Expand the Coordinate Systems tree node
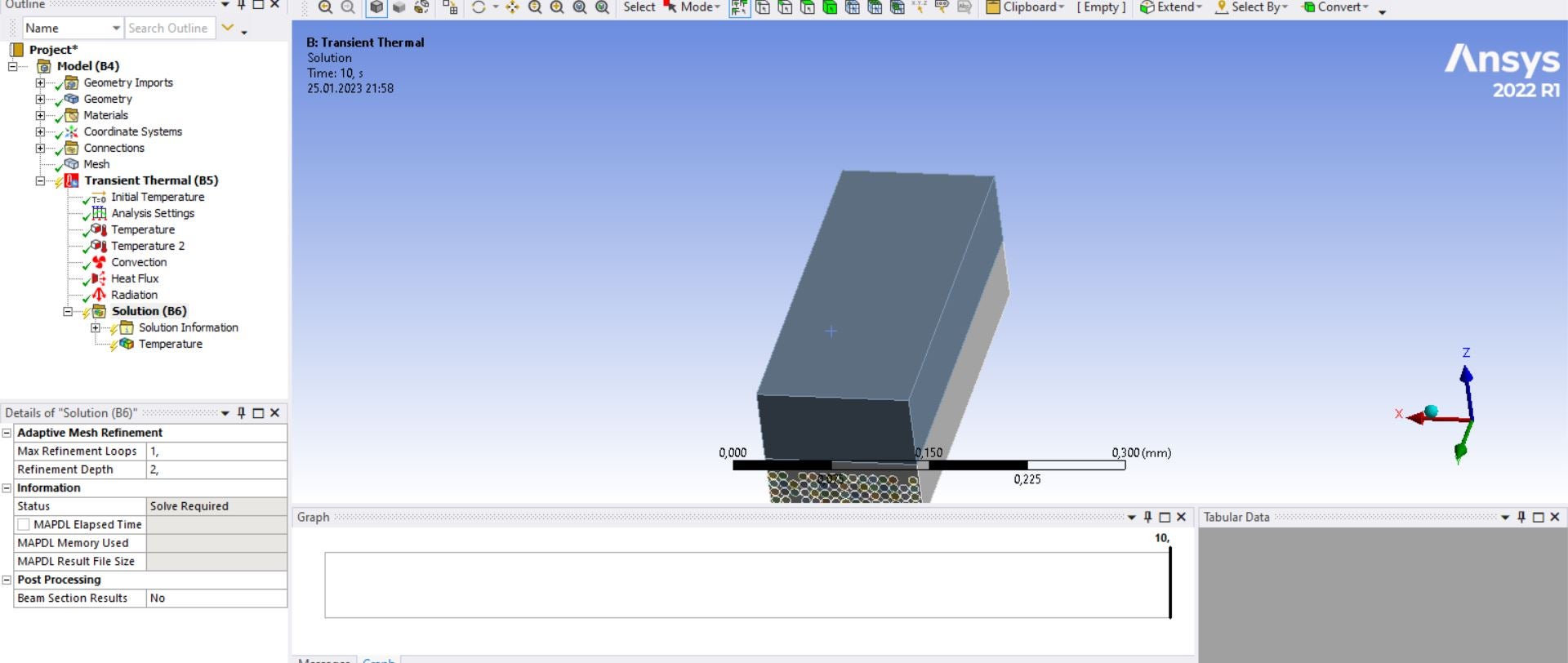The width and height of the screenshot is (1568, 663). click(x=40, y=131)
